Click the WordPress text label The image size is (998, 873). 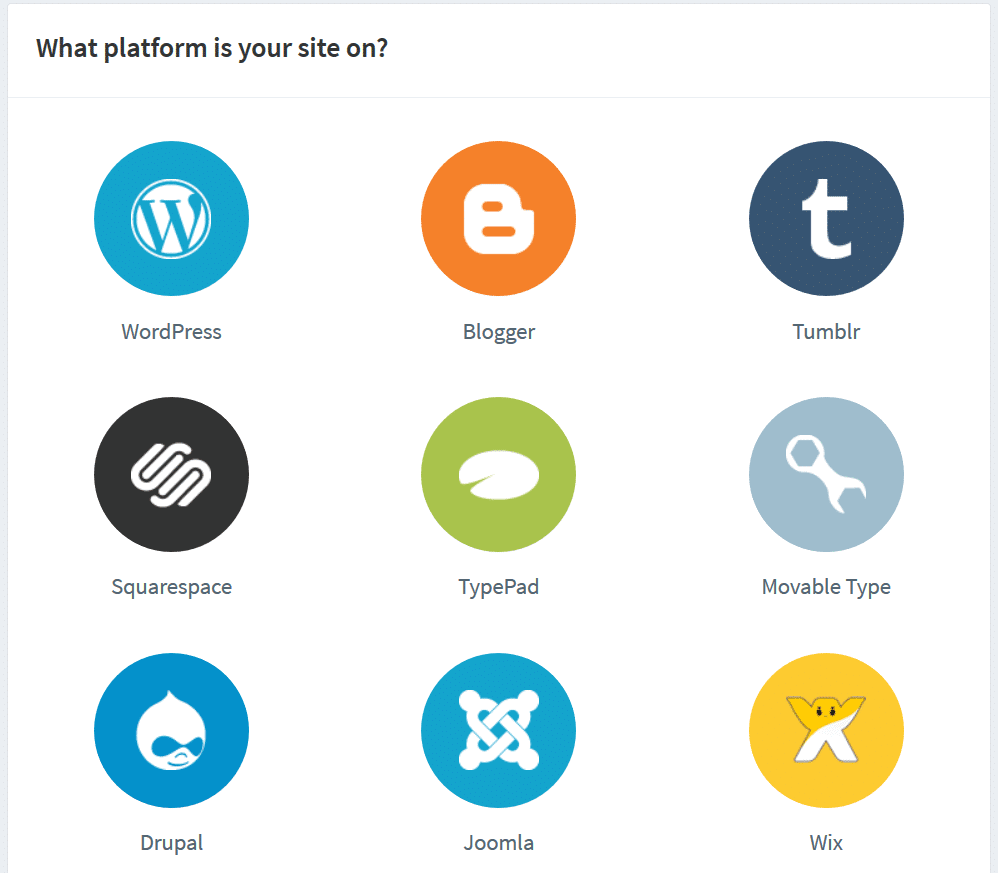point(171,332)
